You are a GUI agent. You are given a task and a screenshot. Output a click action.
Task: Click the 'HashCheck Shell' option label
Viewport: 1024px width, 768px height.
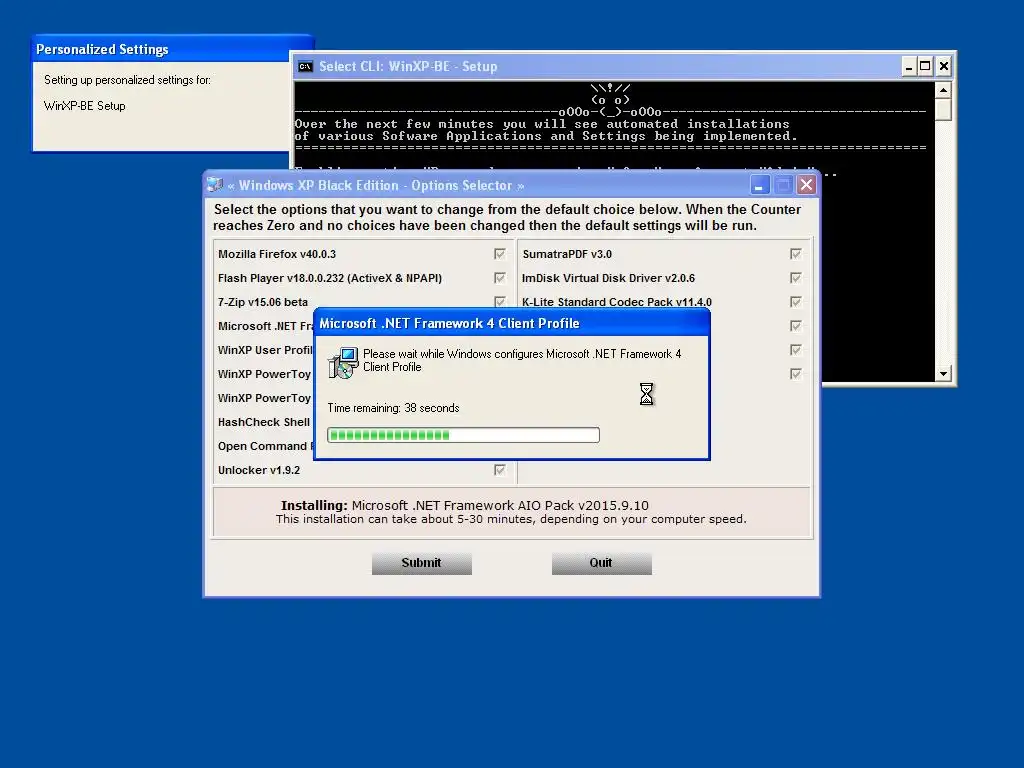[264, 422]
